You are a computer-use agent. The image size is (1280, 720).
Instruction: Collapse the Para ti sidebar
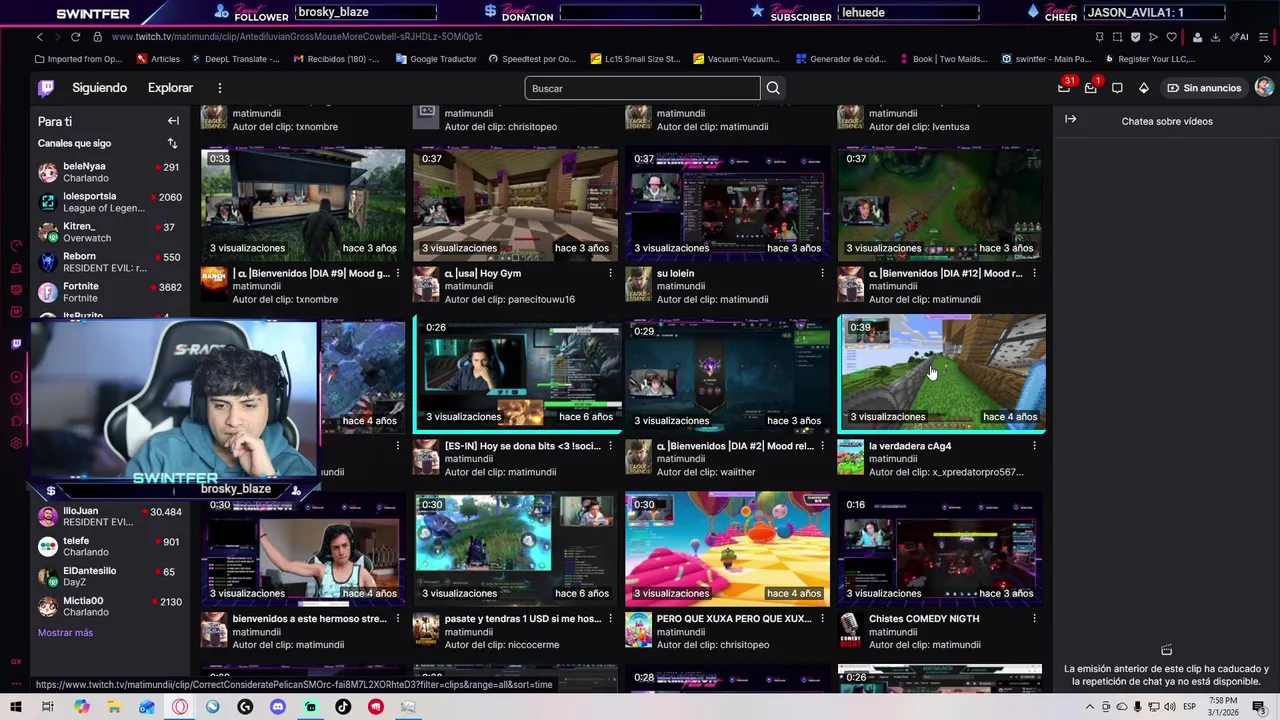[x=173, y=121]
